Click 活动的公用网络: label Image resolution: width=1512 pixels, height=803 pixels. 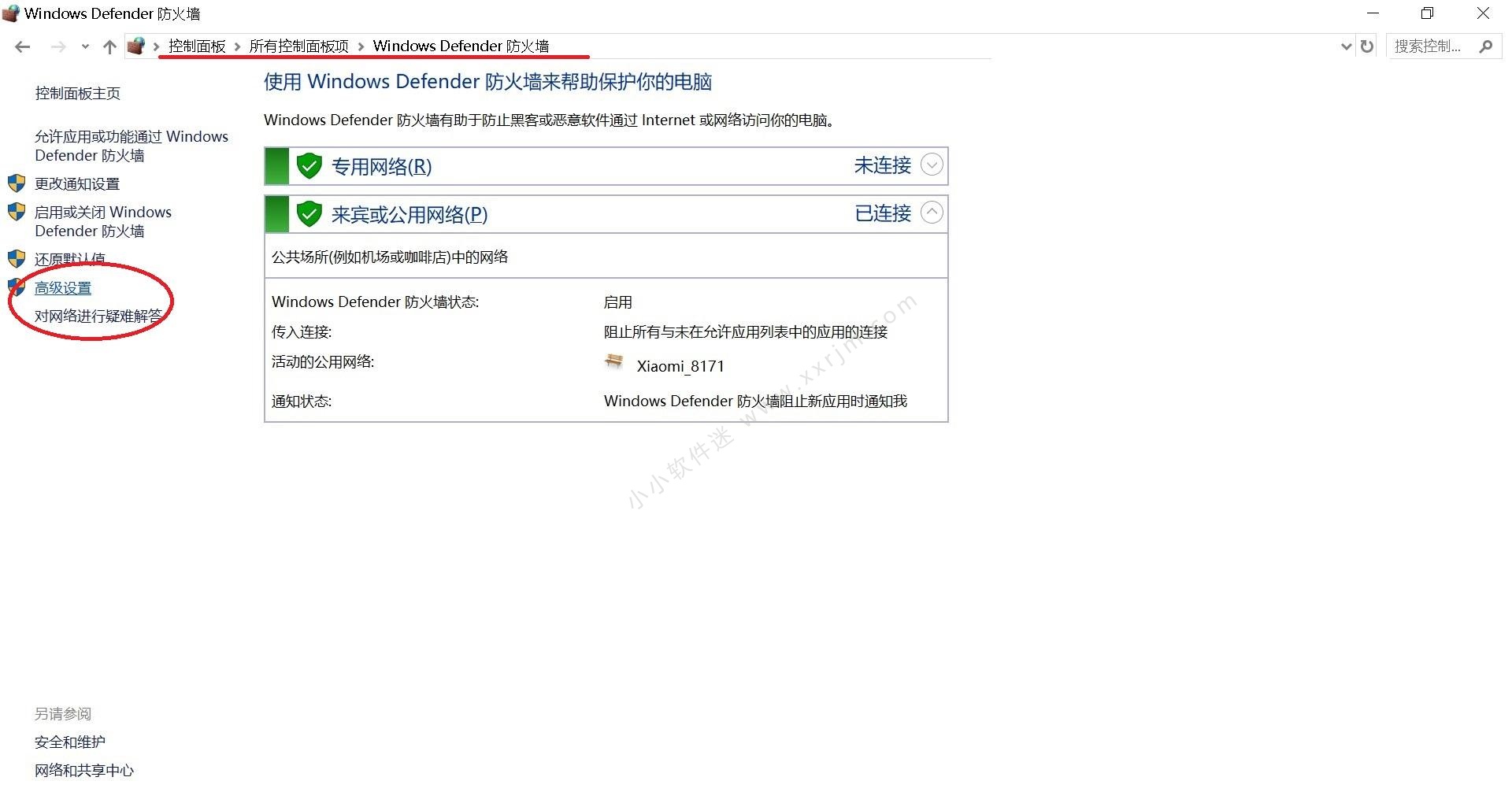point(323,362)
